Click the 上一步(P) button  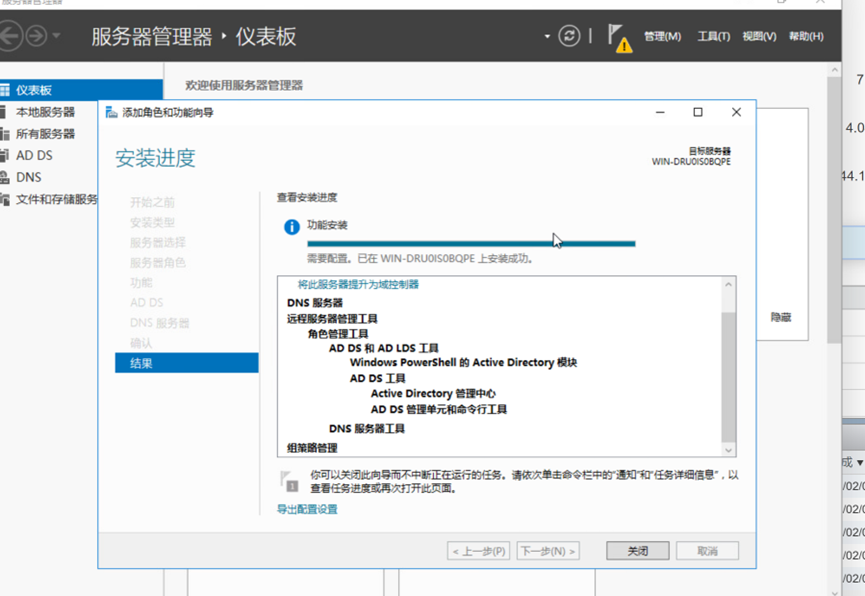478,551
